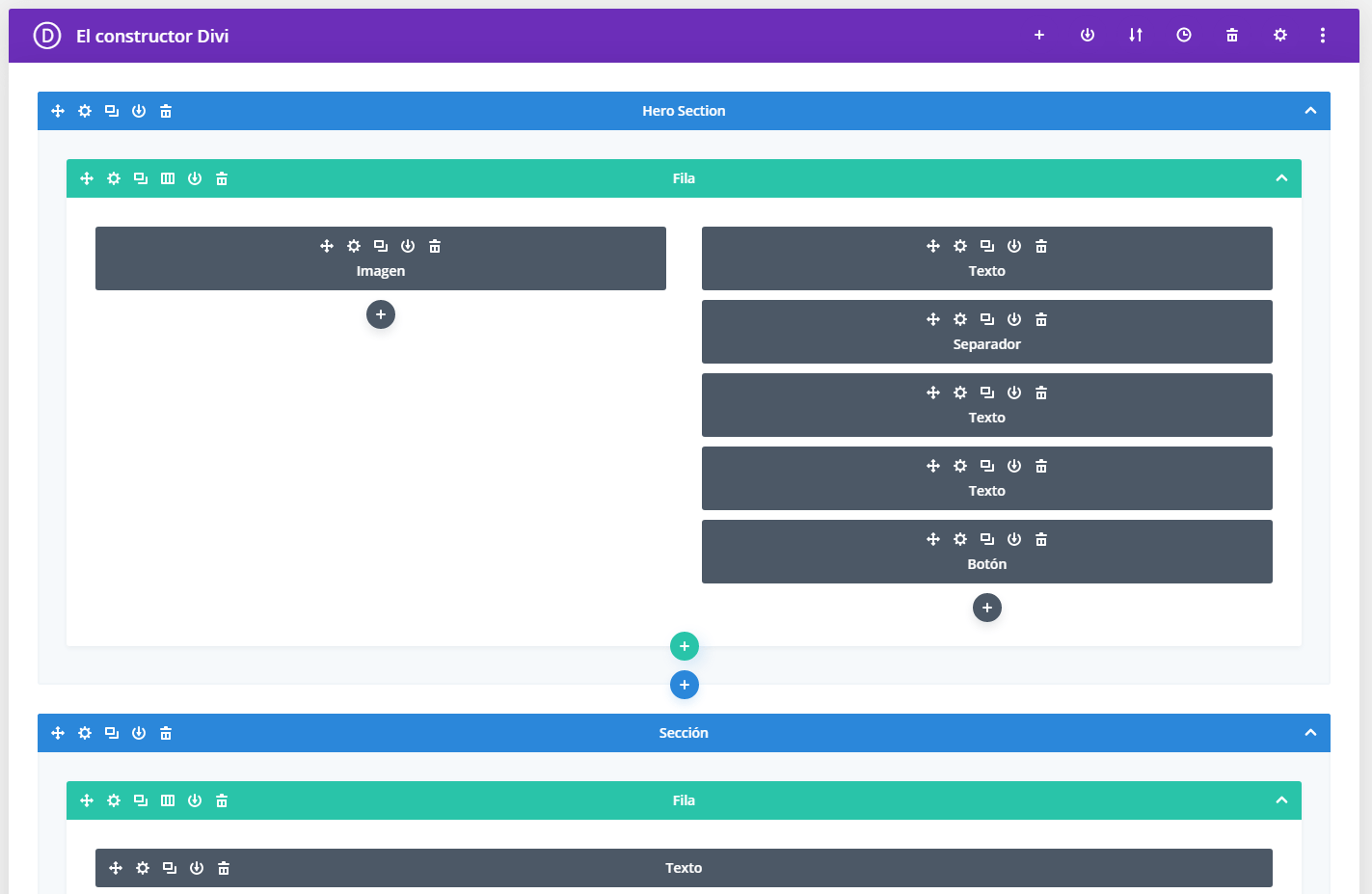The width and height of the screenshot is (1372, 894).
Task: Click the power icon on Imagen module
Action: 408,246
